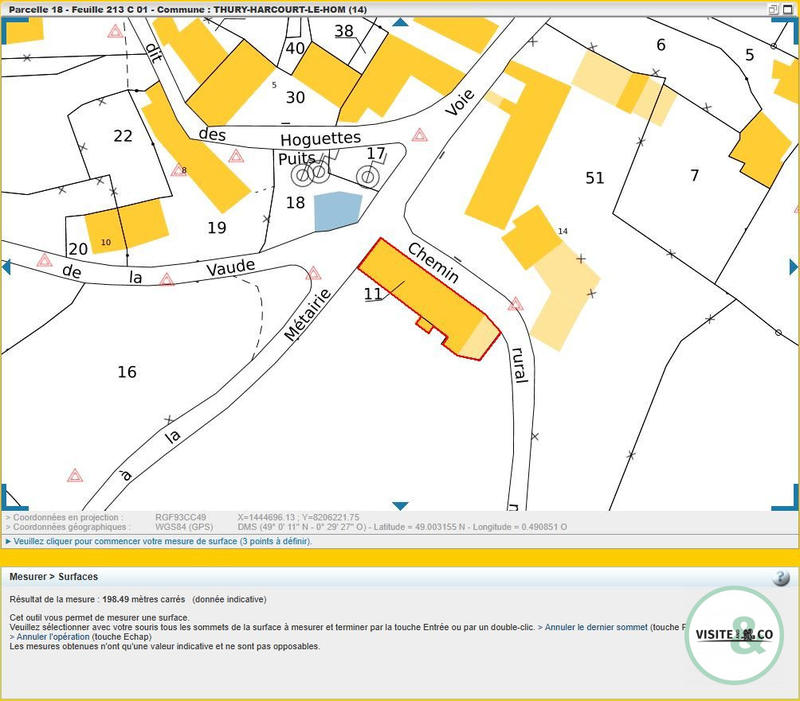The height and width of the screenshot is (701, 800).
Task: Click the 'Annuler le dernier sommet' link
Action: [x=596, y=627]
